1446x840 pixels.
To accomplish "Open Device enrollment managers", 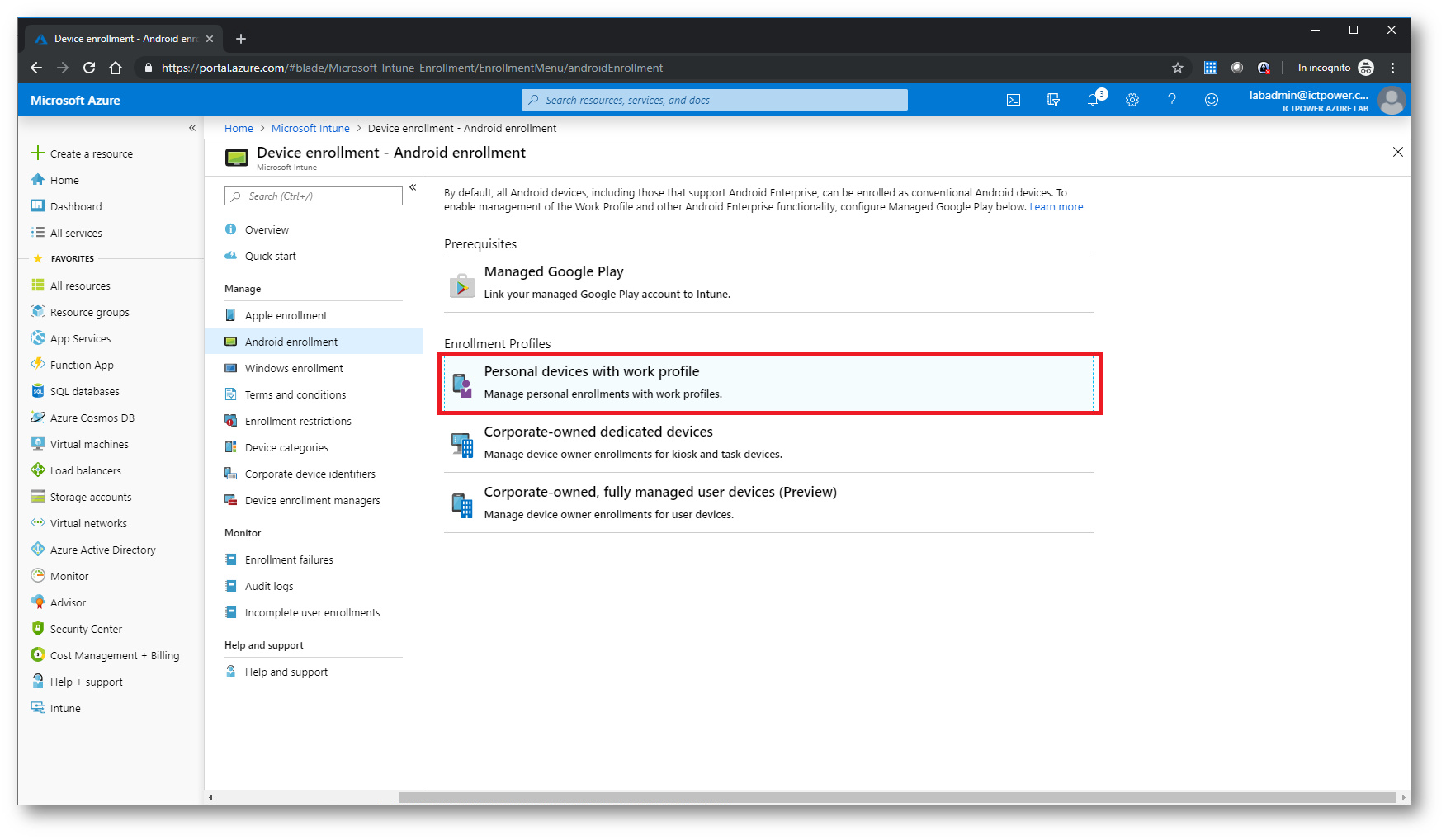I will (x=314, y=500).
